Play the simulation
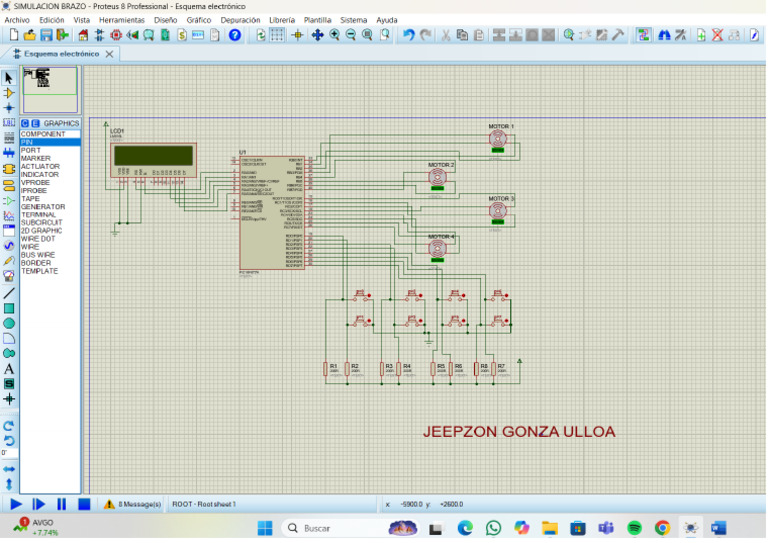The image size is (768, 543). pyautogui.click(x=16, y=504)
